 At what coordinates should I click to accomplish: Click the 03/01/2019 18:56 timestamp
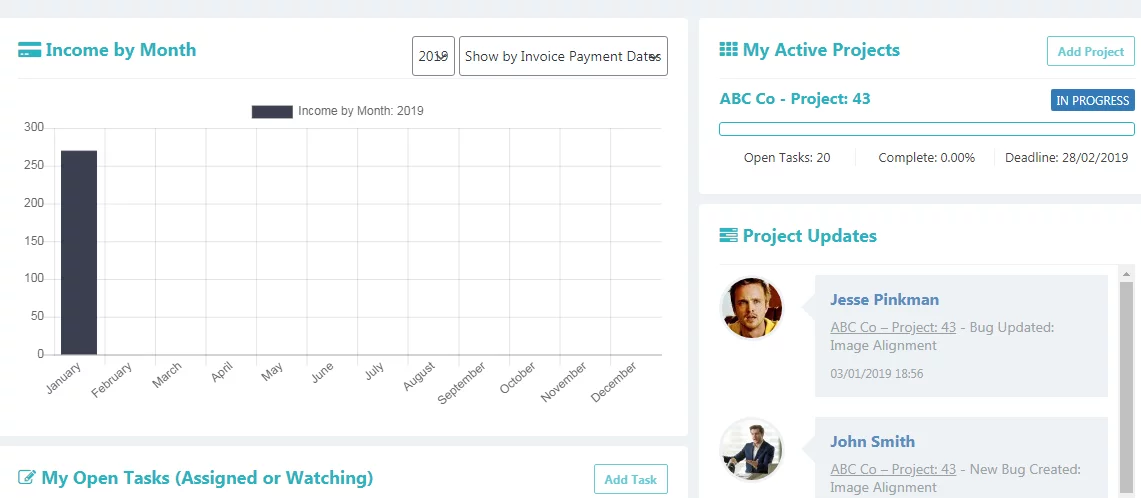coord(876,374)
